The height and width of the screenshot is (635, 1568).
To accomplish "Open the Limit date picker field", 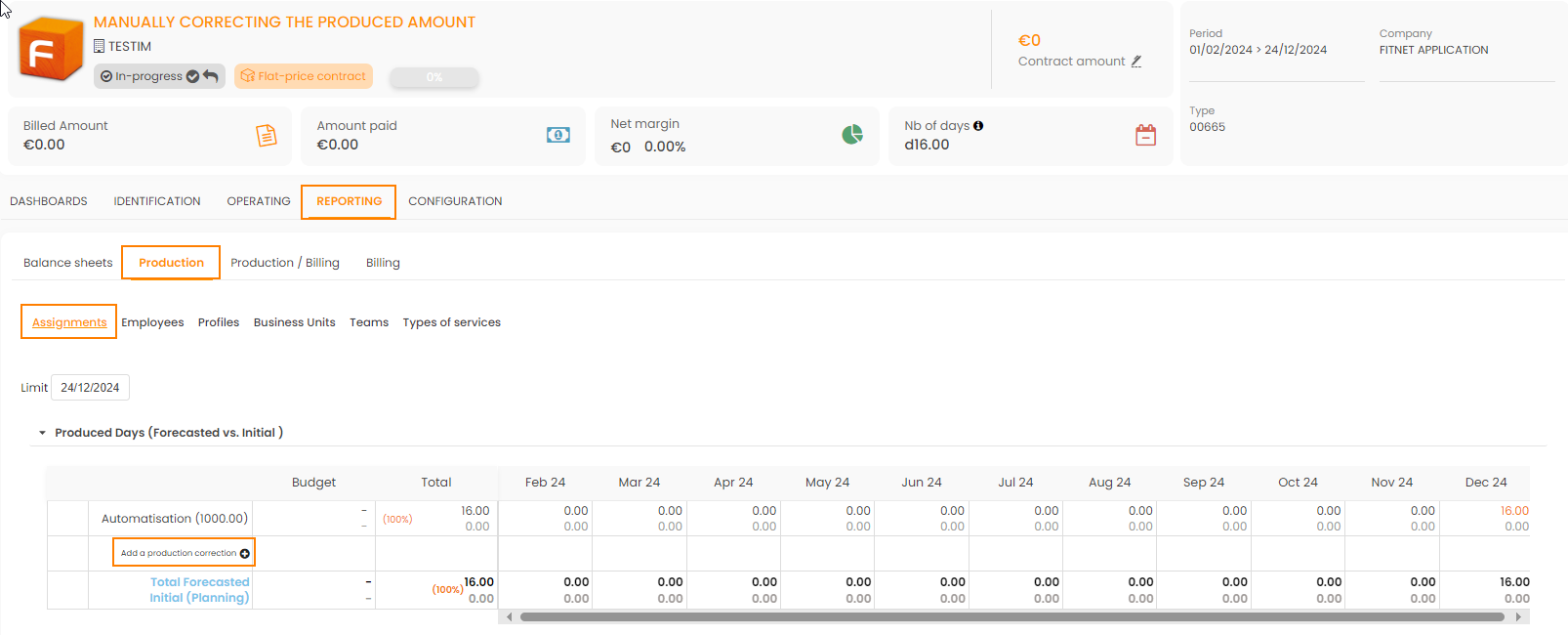I will (x=90, y=388).
